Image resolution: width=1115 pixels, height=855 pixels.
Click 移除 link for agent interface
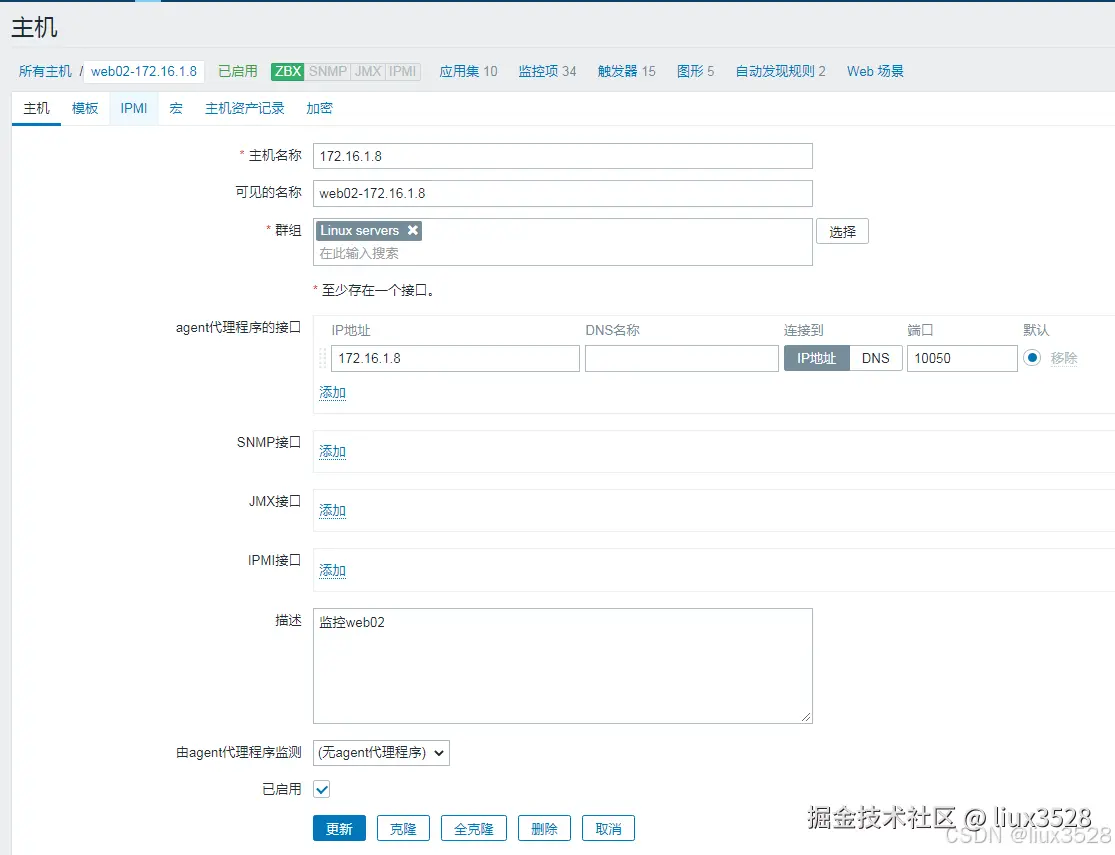point(1064,359)
